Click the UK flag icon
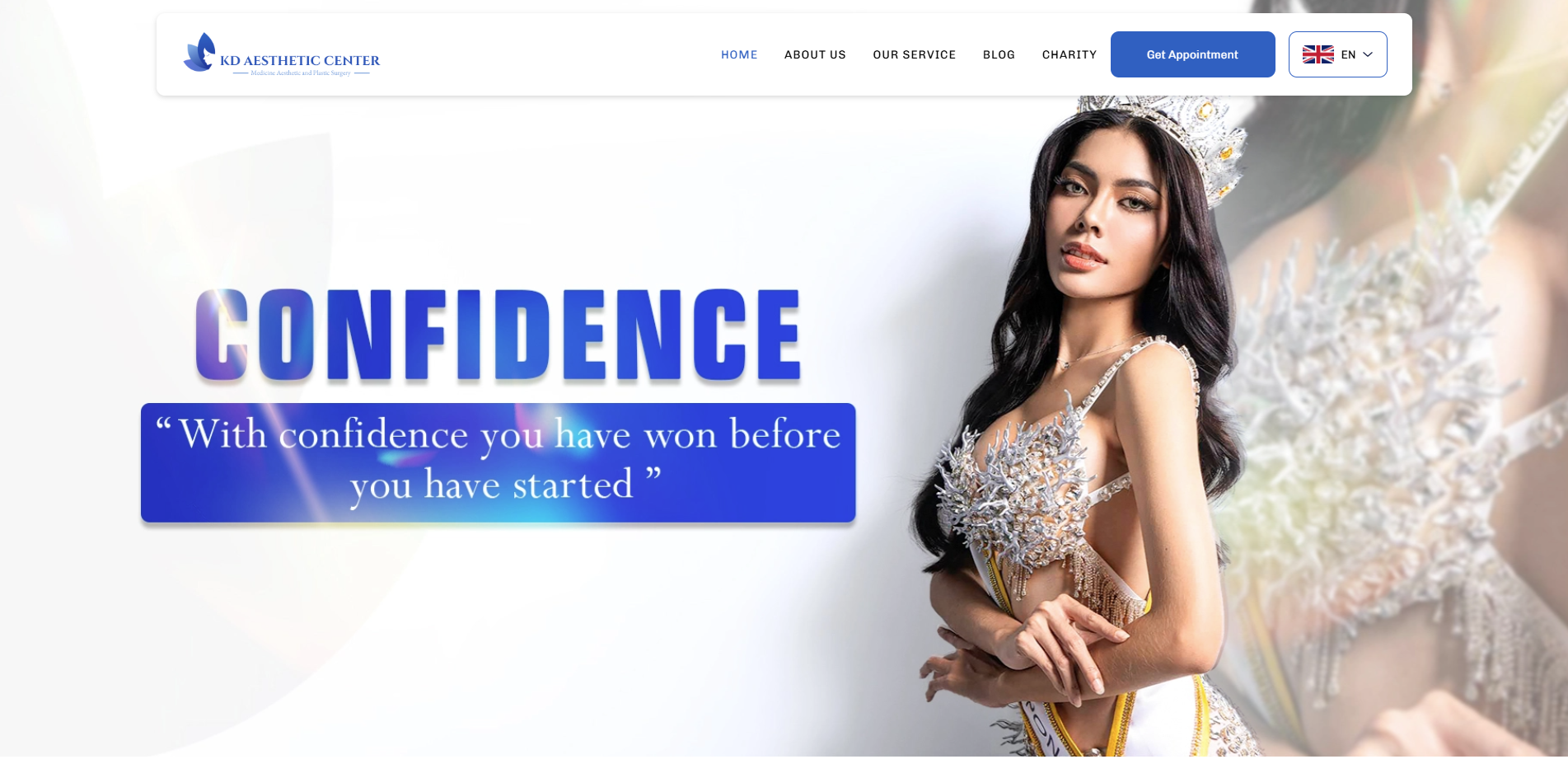 coord(1318,54)
